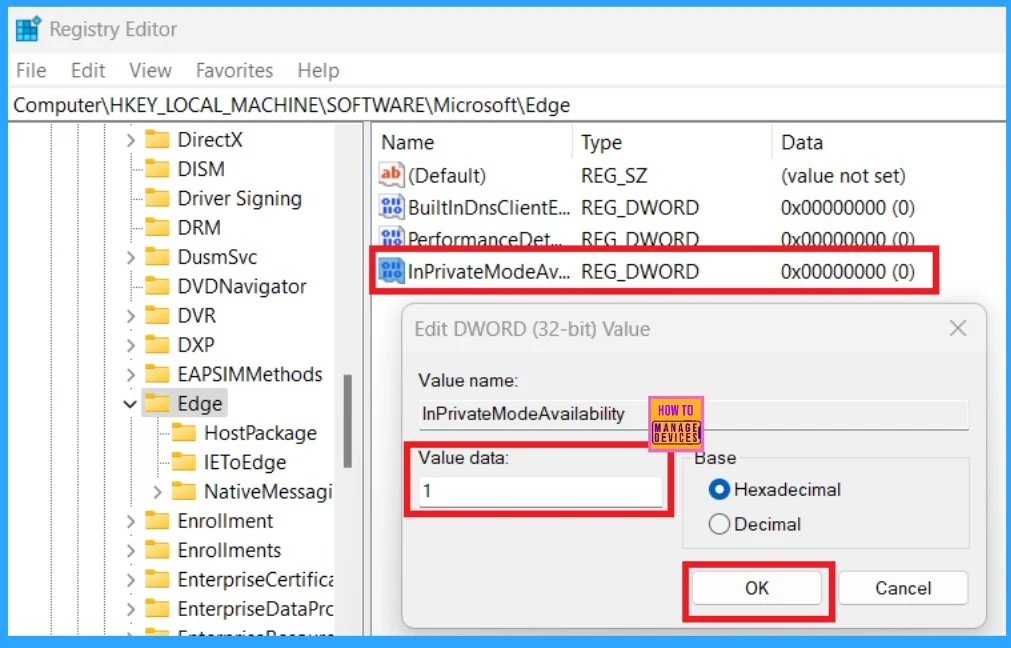Click the REG_SZ type of (Default)
1011x648 pixels.
614,175
